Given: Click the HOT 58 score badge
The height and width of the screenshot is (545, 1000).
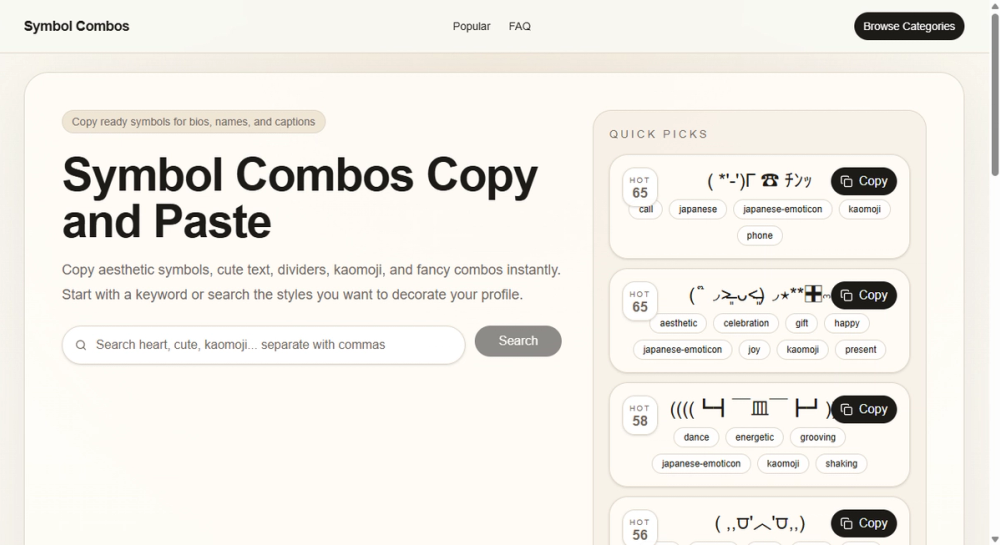Looking at the screenshot, I should [640, 415].
